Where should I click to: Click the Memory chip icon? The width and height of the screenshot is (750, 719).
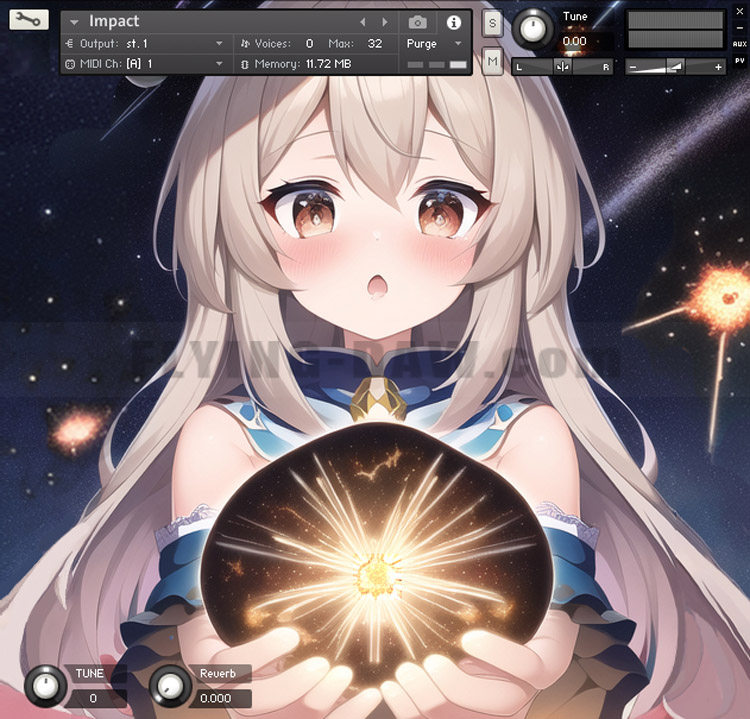(245, 64)
